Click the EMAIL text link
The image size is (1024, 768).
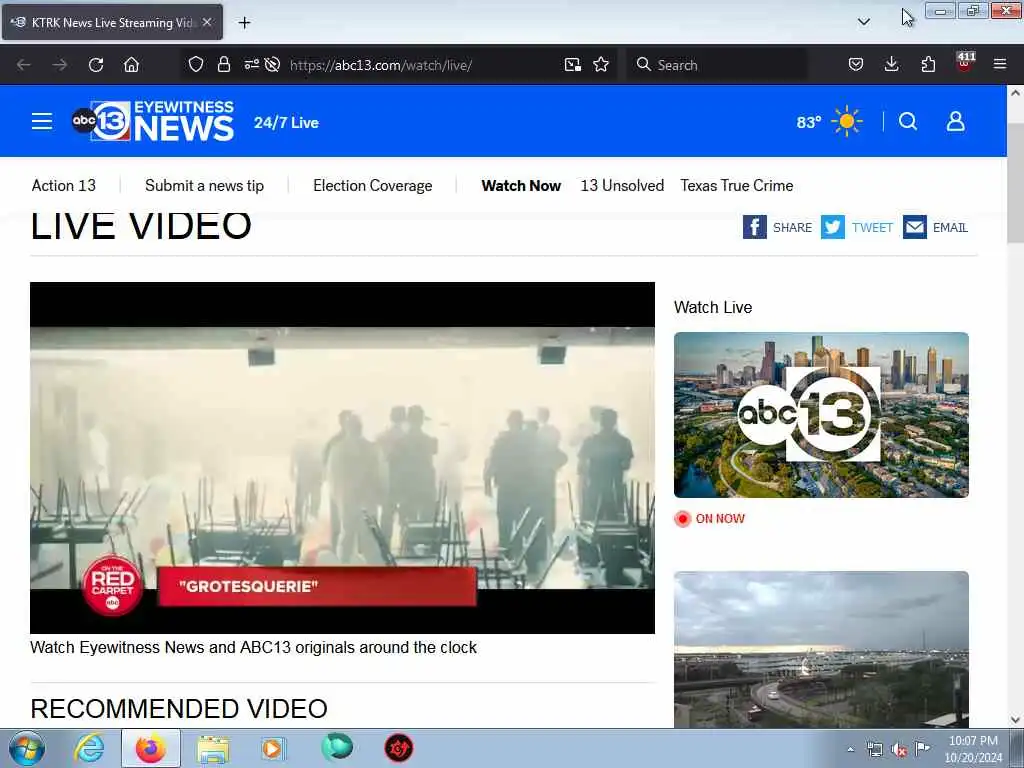point(950,228)
